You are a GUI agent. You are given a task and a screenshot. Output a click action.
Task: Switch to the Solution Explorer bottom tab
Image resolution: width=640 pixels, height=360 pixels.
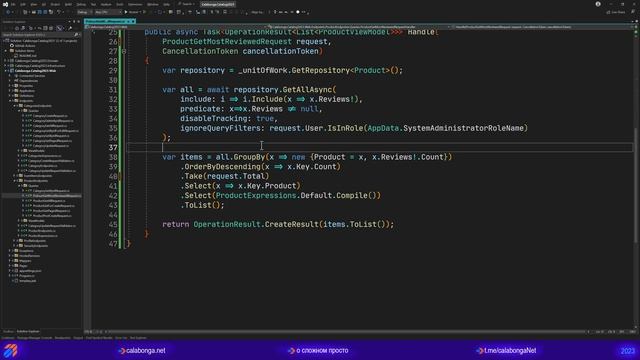coord(28,332)
